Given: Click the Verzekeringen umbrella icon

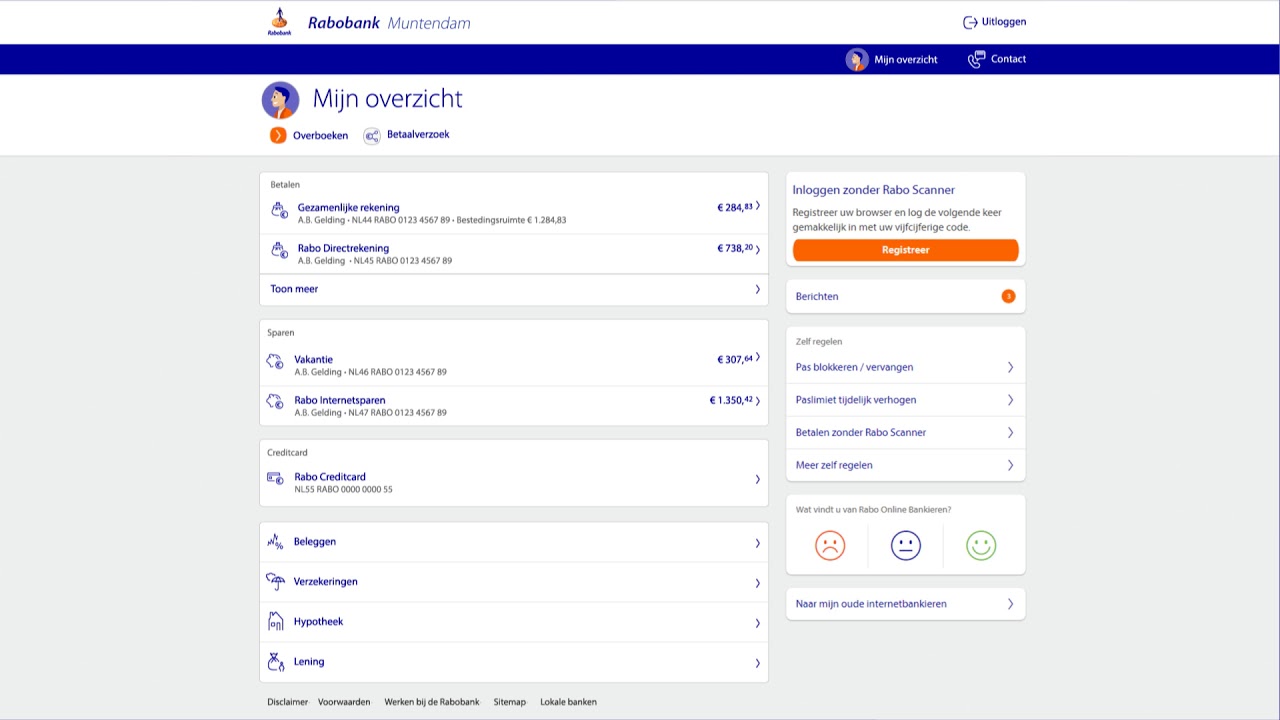Looking at the screenshot, I should (275, 582).
